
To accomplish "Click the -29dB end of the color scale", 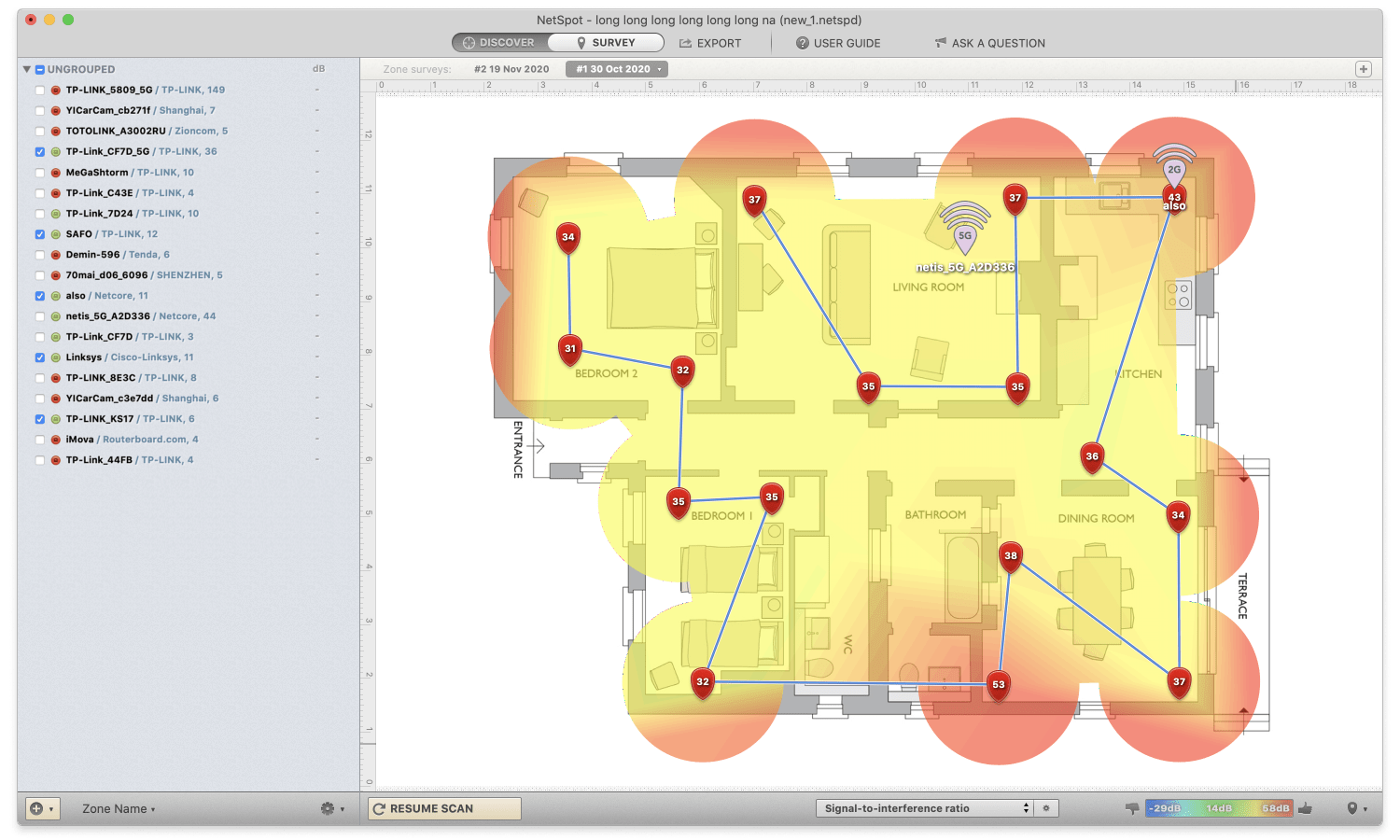I will point(1164,808).
